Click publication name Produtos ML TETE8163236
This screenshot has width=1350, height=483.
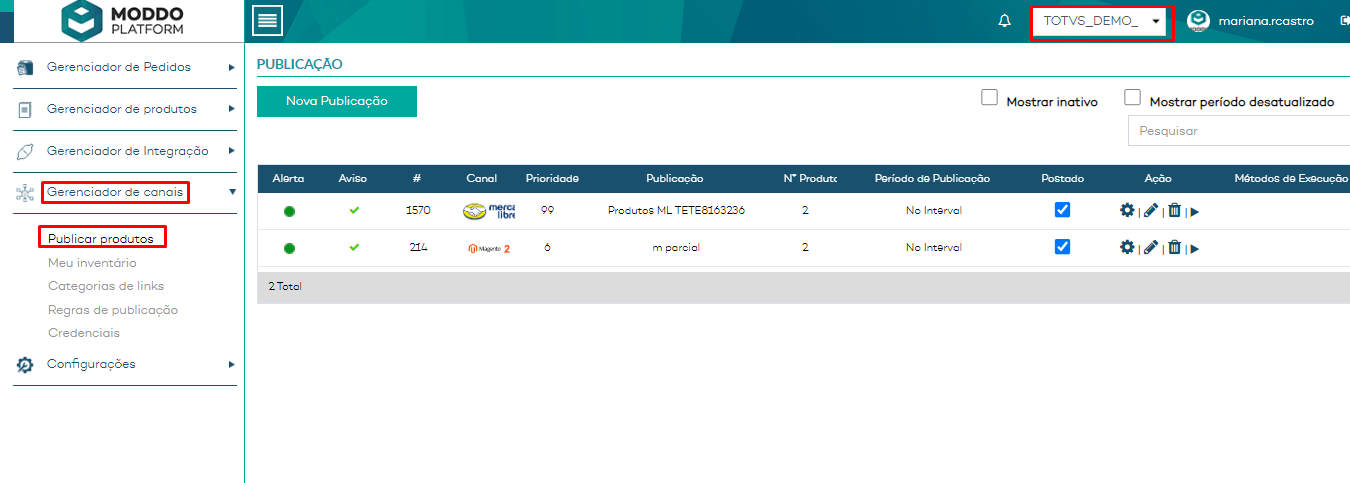pos(677,211)
